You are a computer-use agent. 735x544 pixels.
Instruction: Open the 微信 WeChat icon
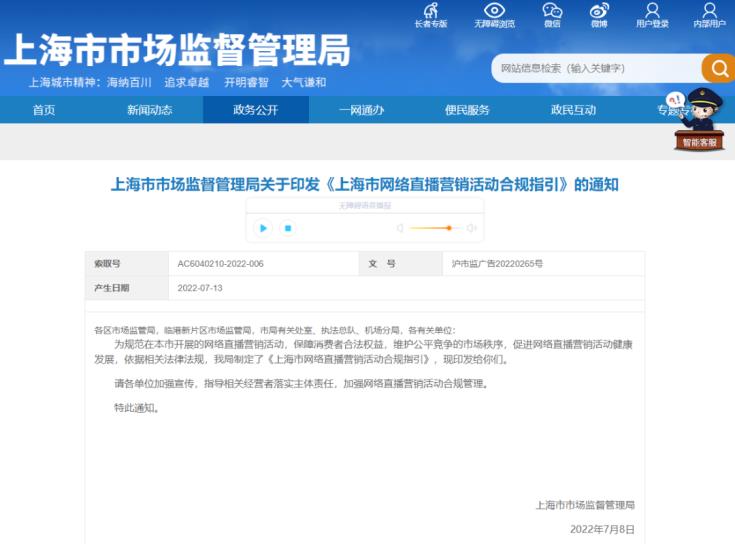pos(552,11)
